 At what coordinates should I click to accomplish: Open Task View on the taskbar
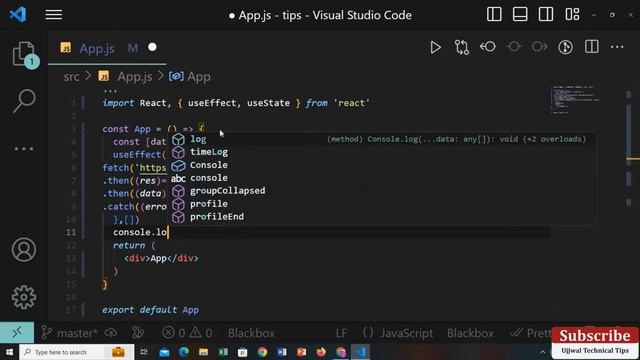[144, 352]
